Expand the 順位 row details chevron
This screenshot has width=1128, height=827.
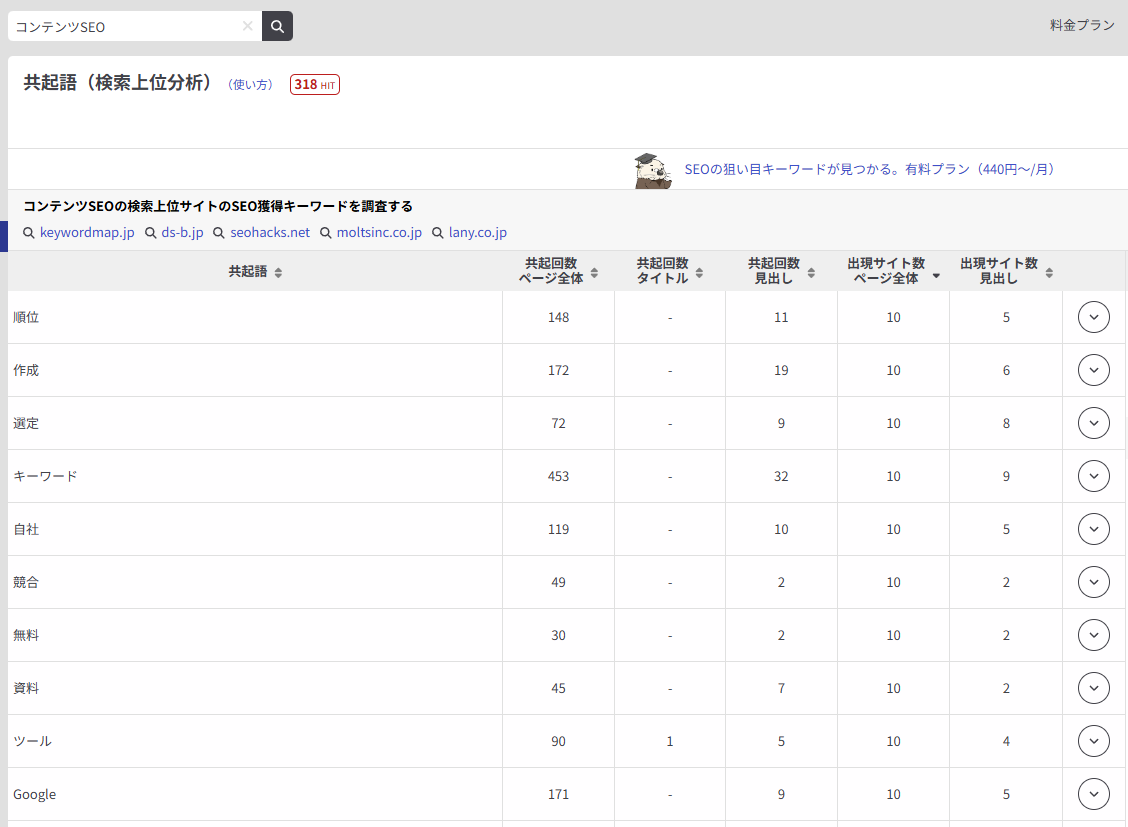[1093, 316]
